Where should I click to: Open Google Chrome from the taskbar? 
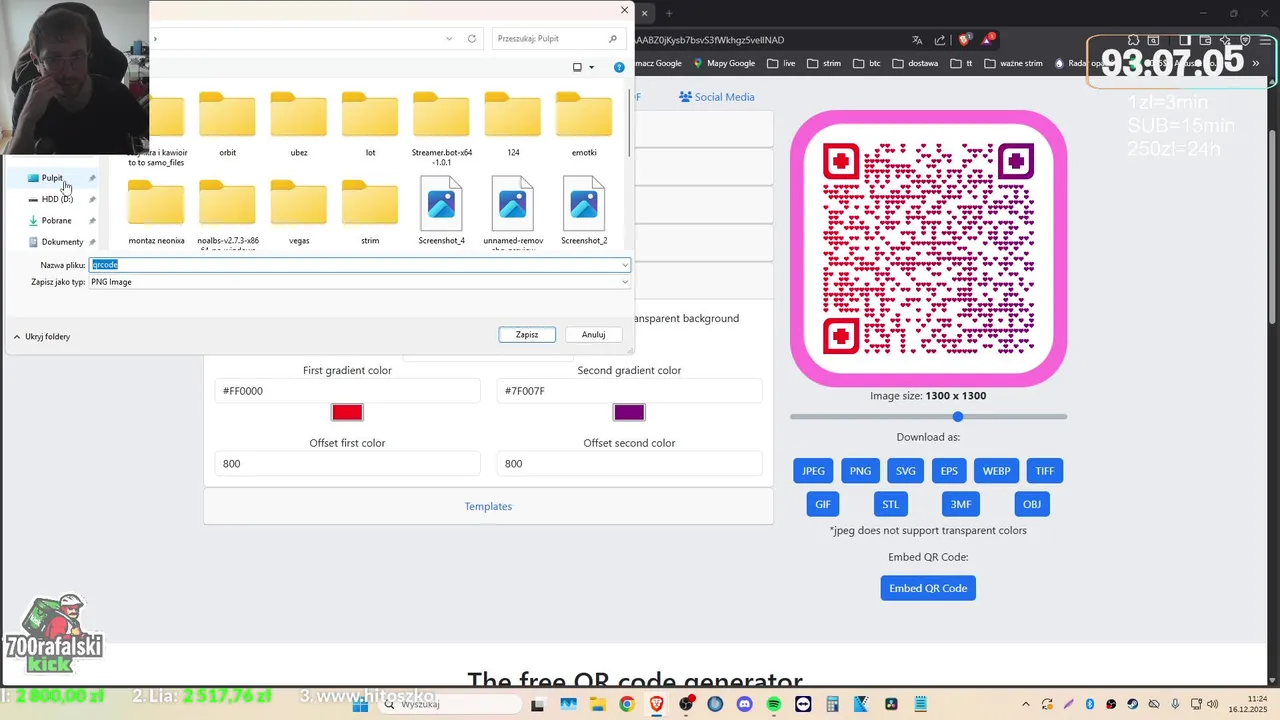(627, 704)
